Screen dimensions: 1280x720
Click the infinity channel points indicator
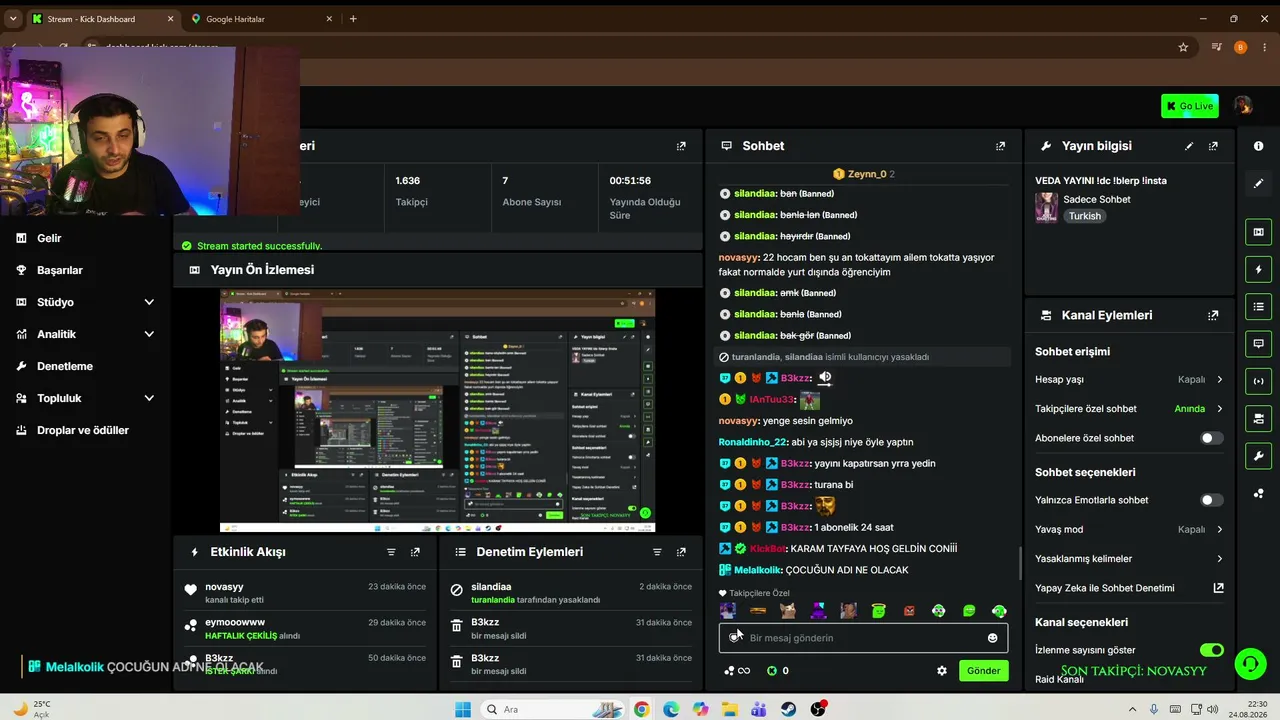[x=737, y=671]
